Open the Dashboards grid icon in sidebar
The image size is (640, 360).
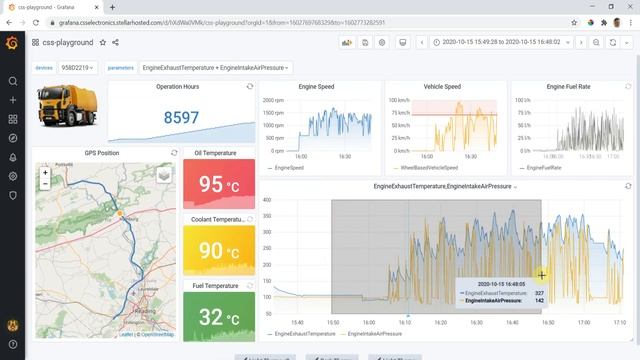pos(13,119)
